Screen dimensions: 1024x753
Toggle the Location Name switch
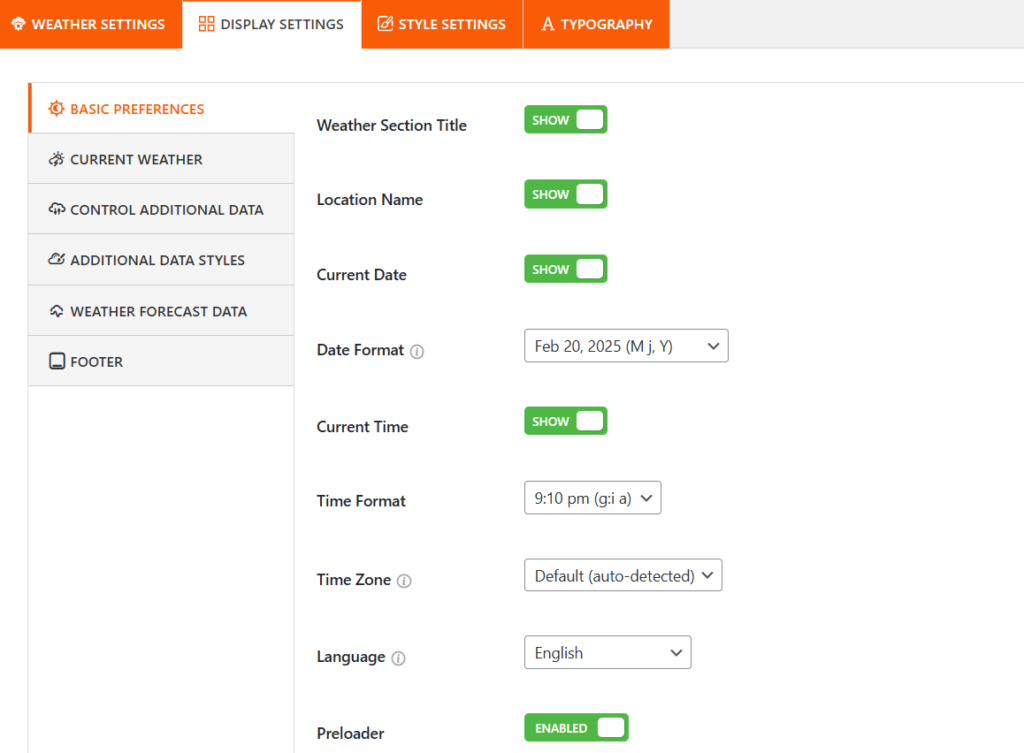pyautogui.click(x=565, y=194)
